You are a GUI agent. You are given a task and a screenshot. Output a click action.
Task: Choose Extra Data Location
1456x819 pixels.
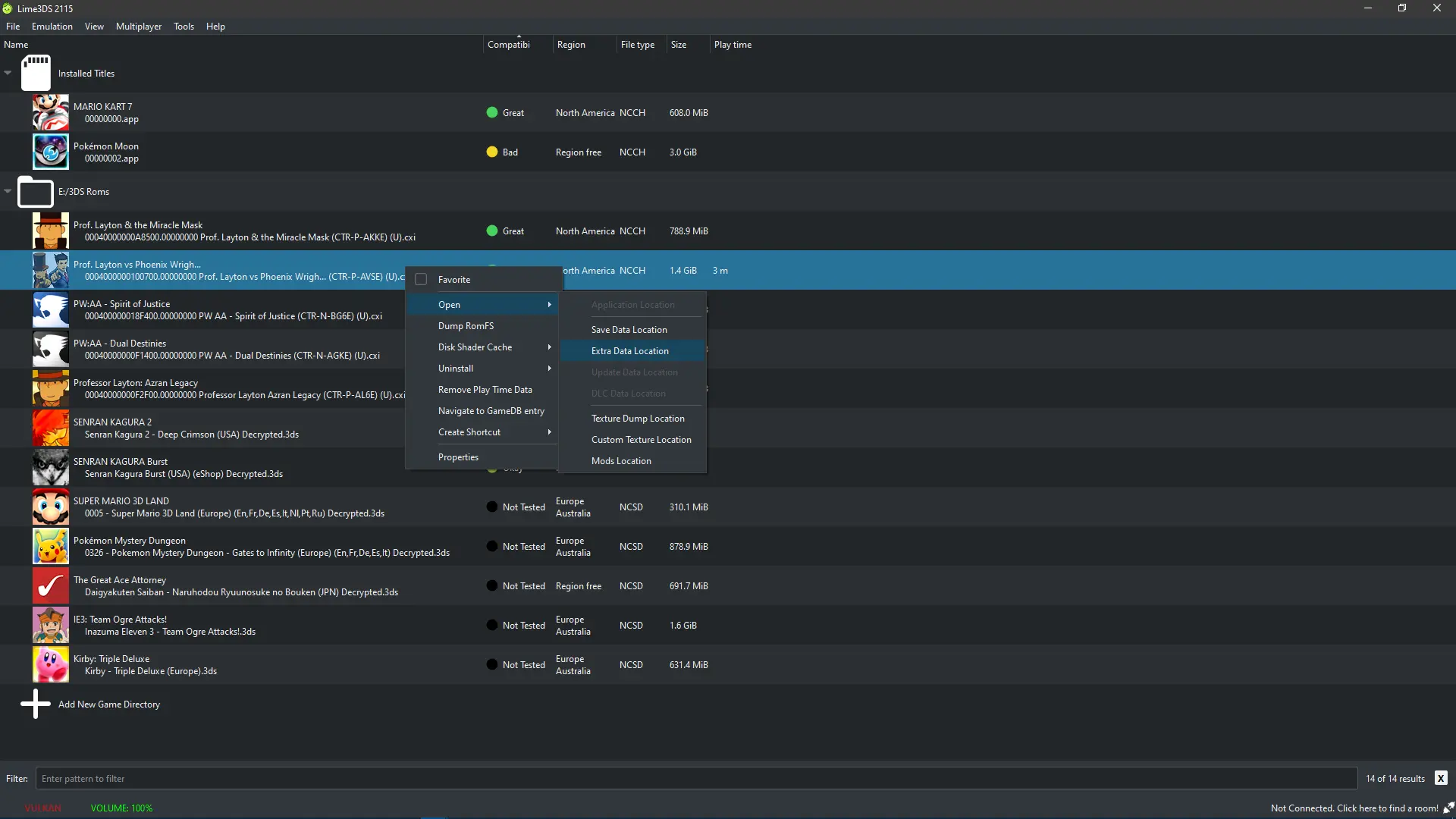633,350
